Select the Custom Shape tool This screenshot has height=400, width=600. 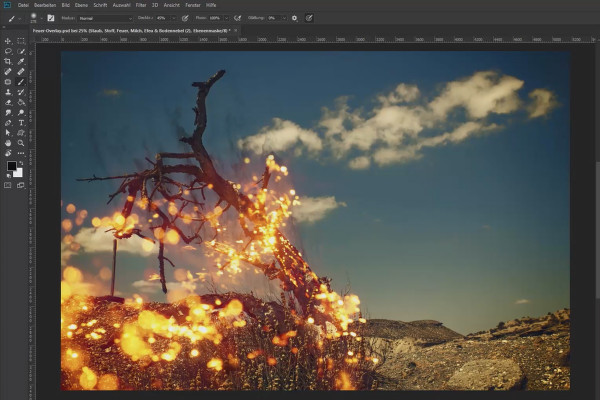click(x=21, y=133)
